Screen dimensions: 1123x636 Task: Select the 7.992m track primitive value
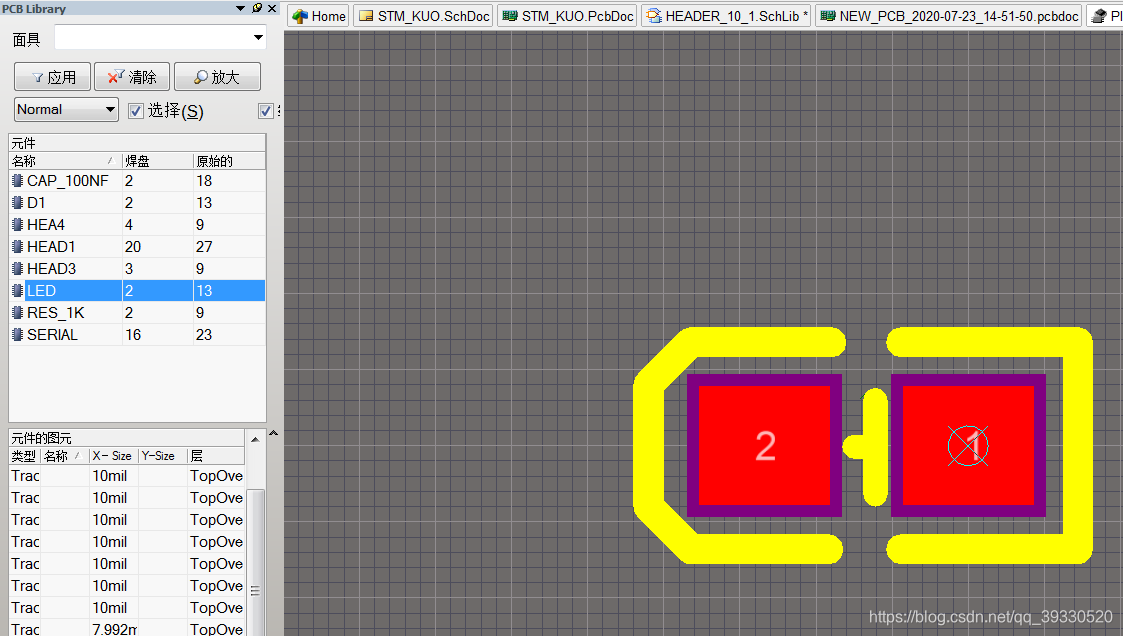coord(115,629)
